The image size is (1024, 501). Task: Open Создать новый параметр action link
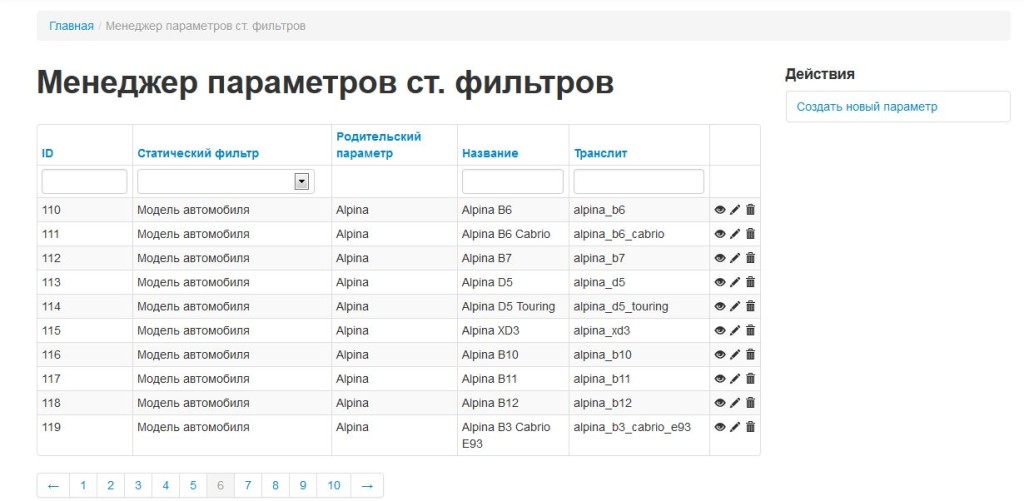[867, 106]
